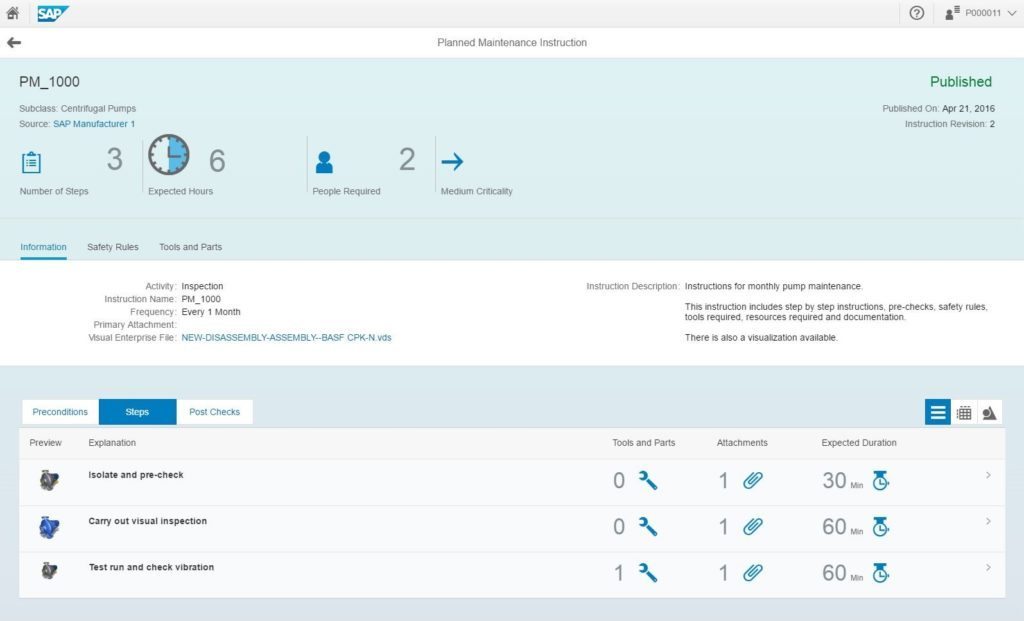
Task: Click the pump thumbnail for Isolate and pre-check
Action: pos(49,481)
